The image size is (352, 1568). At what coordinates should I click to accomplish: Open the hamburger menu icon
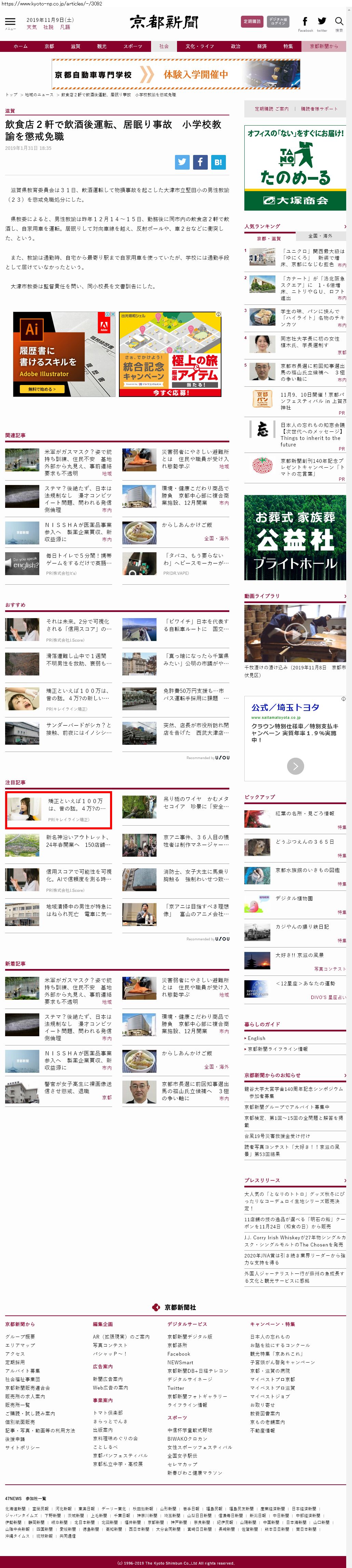[x=10, y=22]
